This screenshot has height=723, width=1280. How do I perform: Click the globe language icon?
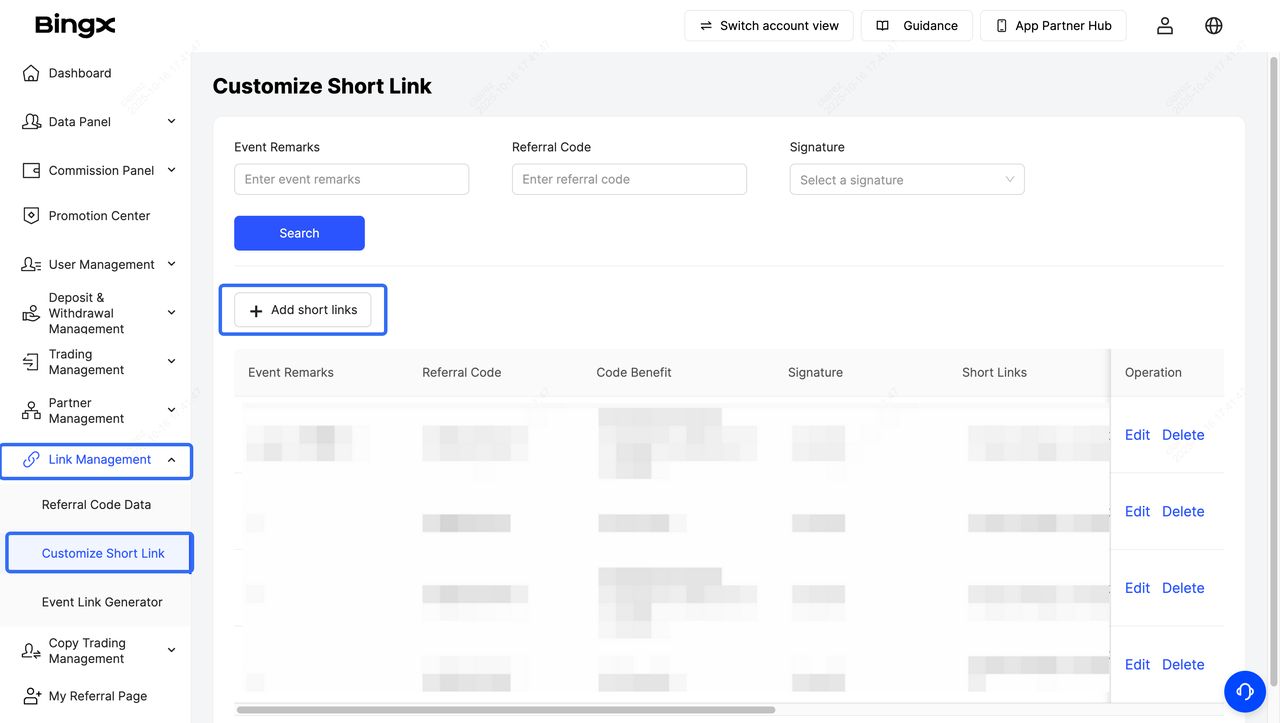(x=1214, y=26)
